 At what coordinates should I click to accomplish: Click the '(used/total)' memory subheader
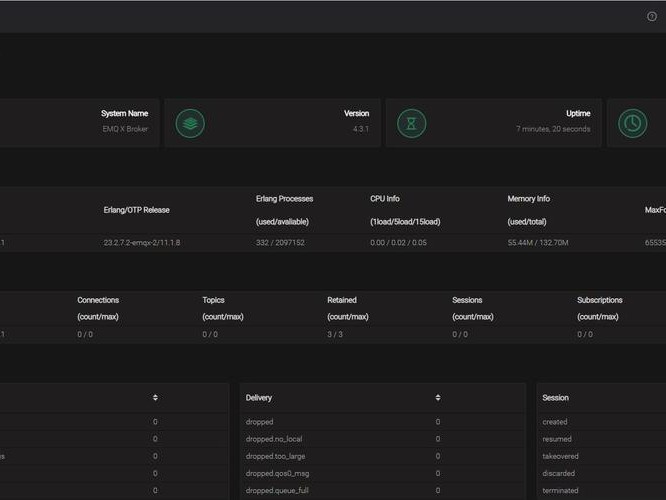tap(527, 222)
